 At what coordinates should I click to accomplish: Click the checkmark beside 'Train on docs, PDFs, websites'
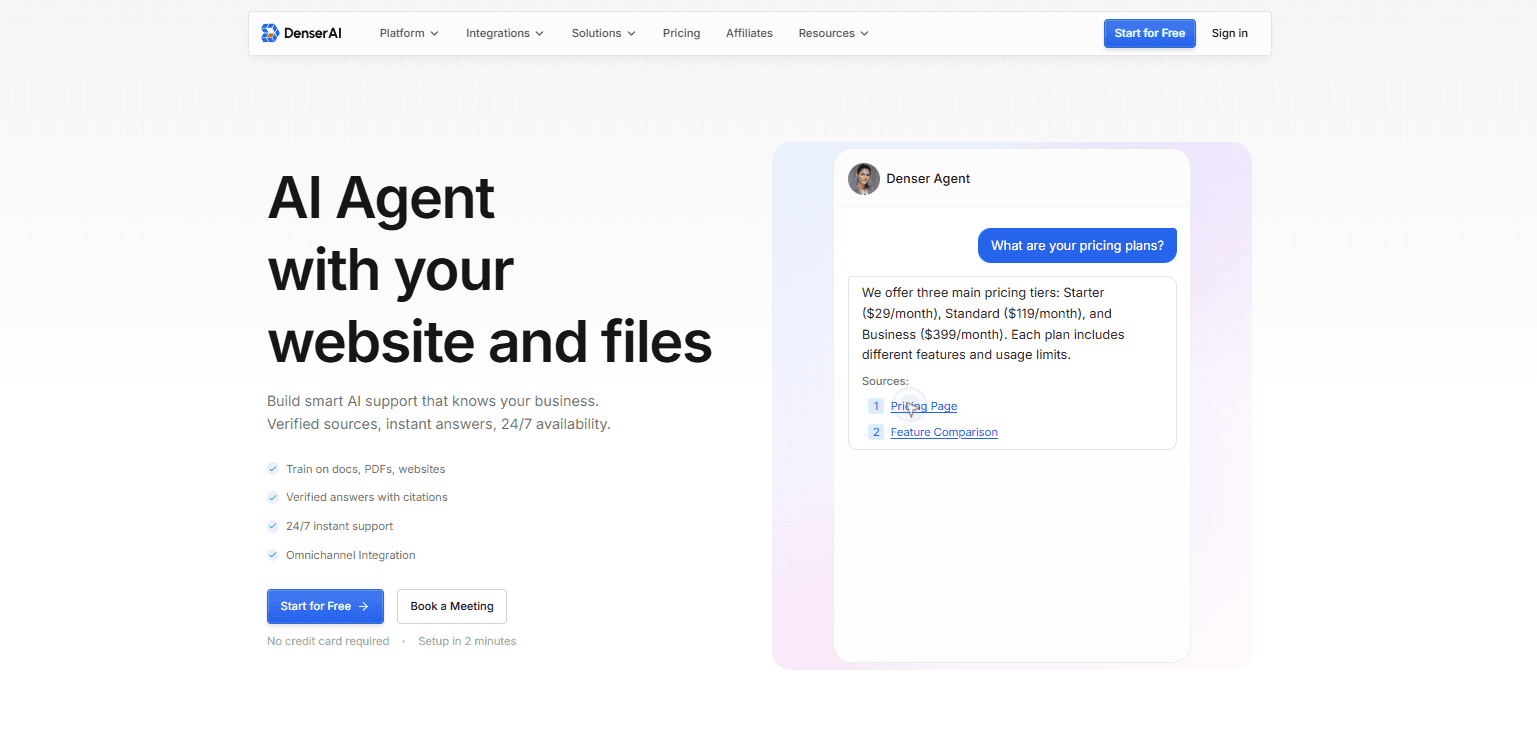272,468
